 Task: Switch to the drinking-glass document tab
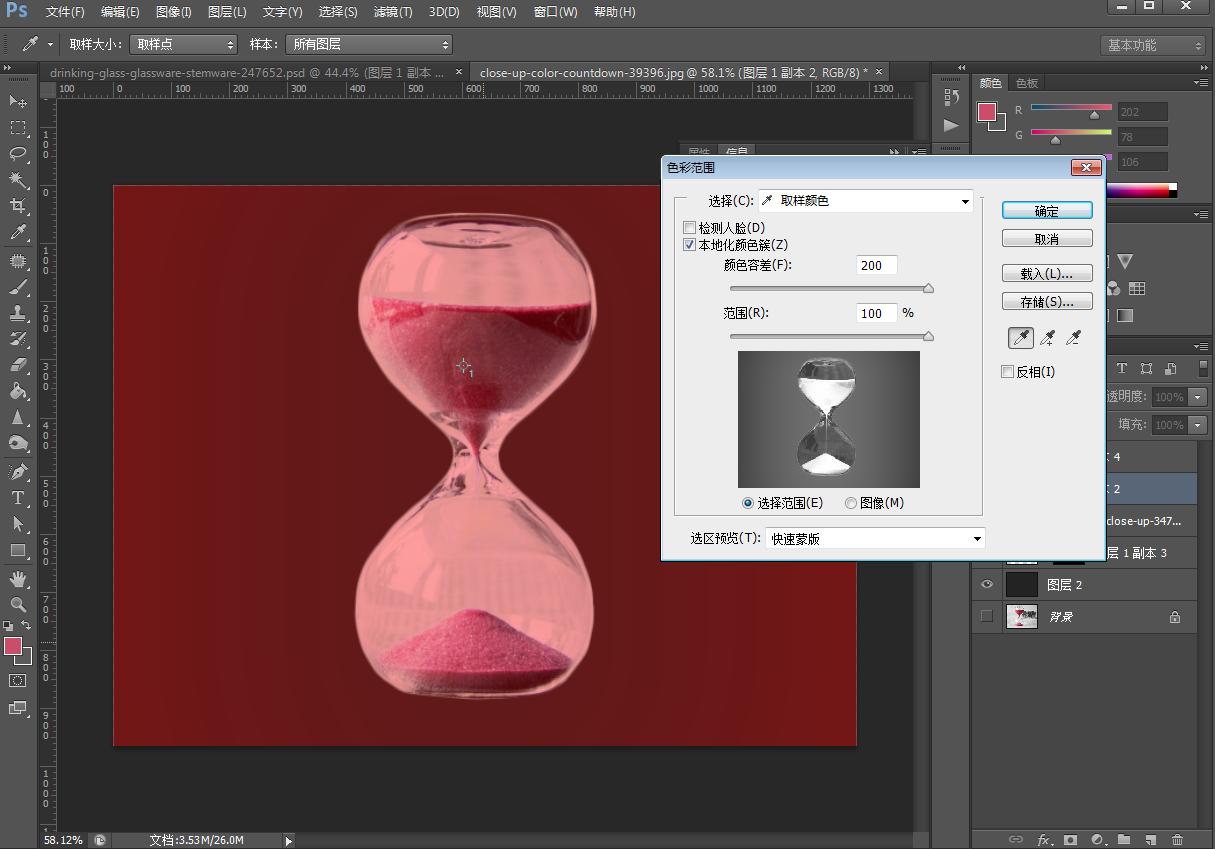247,73
